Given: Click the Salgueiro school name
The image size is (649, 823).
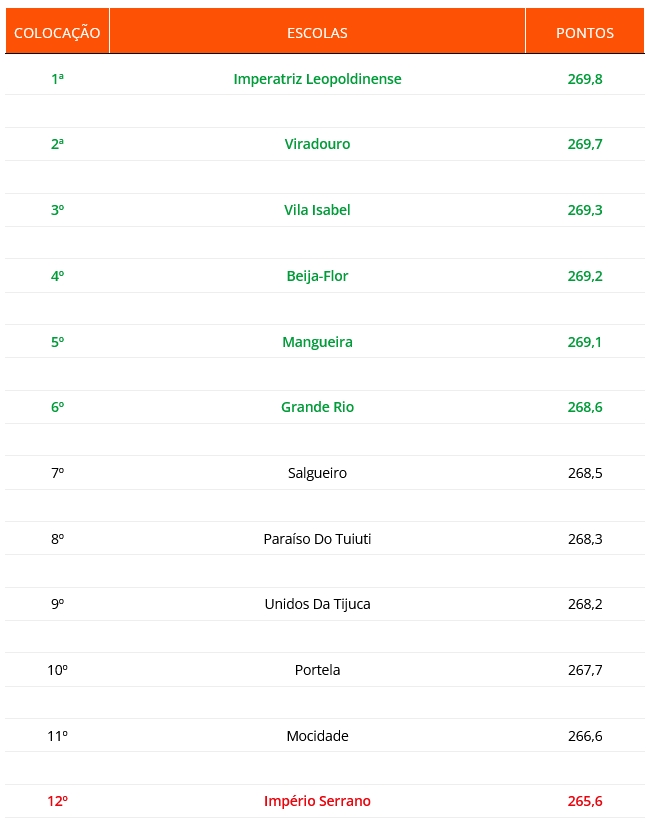Looking at the screenshot, I should pyautogui.click(x=317, y=473).
